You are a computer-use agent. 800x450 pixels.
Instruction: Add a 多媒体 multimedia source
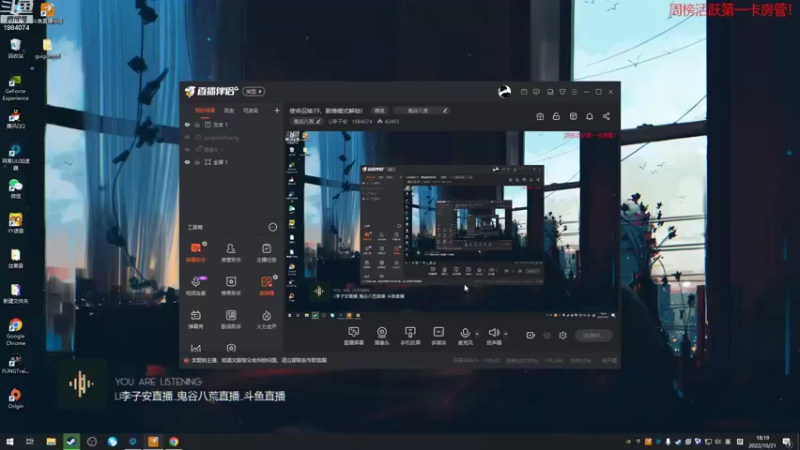[438, 336]
